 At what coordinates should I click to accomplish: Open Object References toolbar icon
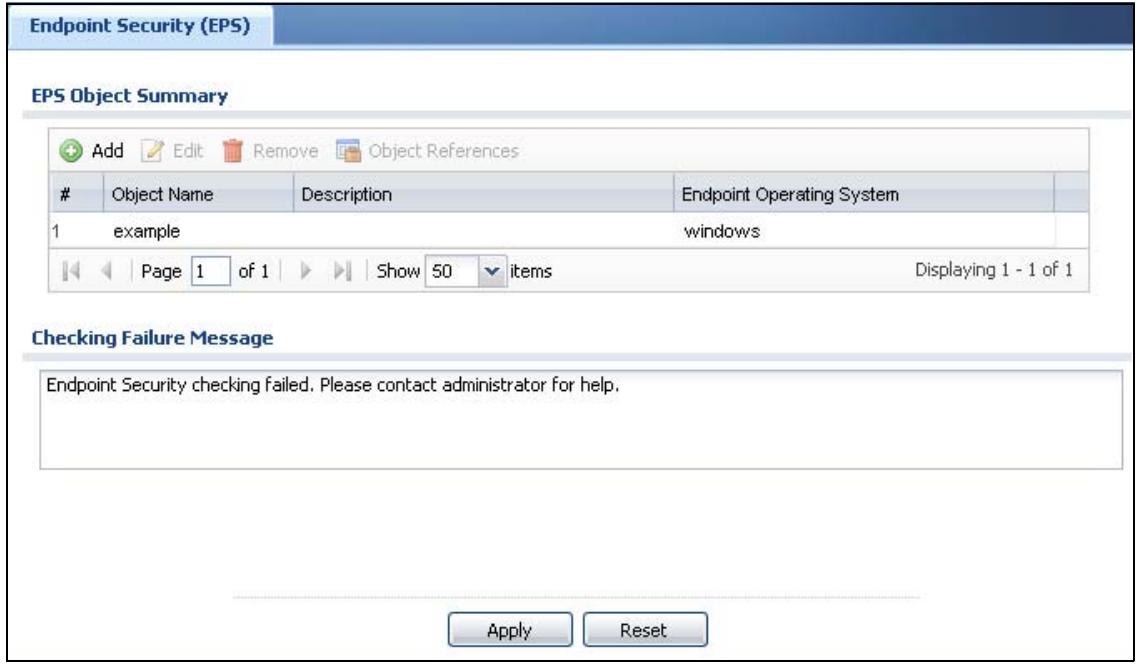point(348,151)
